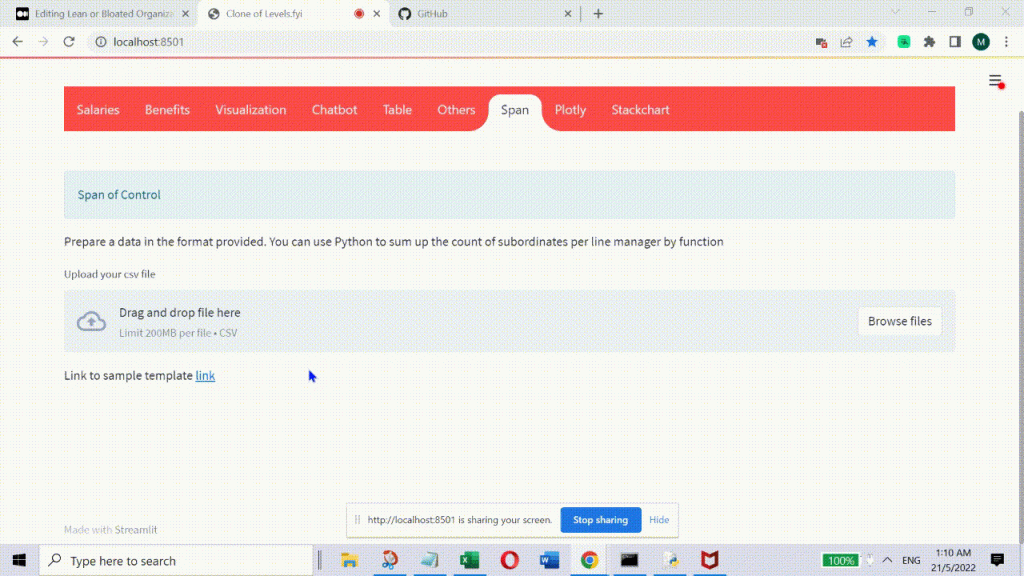This screenshot has height=576, width=1024.
Task: Click the Browse files button
Action: (x=899, y=321)
